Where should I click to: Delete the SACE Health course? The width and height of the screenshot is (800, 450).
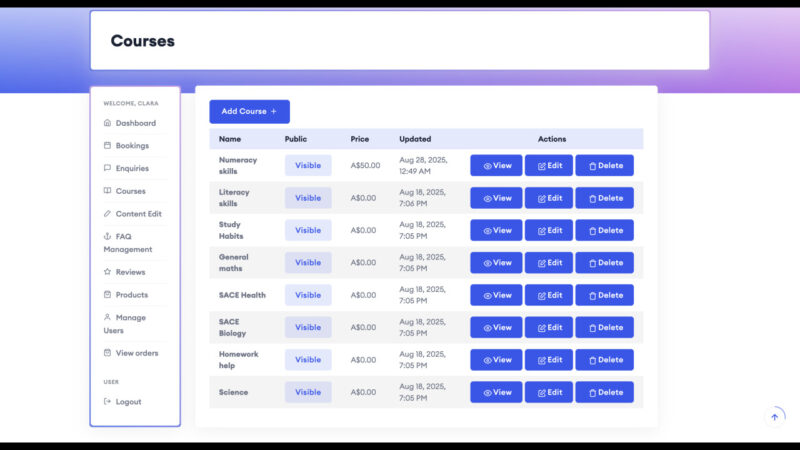(x=605, y=295)
